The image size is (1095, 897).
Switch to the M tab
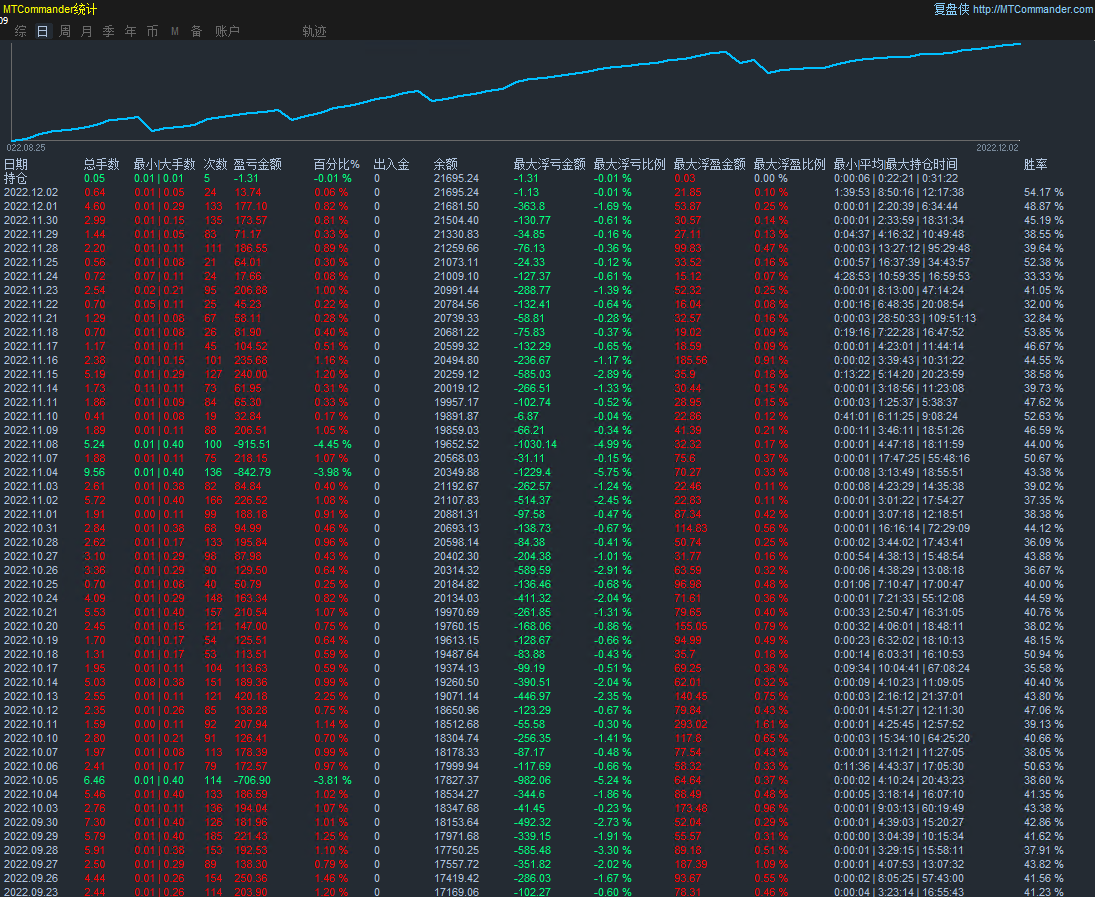coord(175,31)
